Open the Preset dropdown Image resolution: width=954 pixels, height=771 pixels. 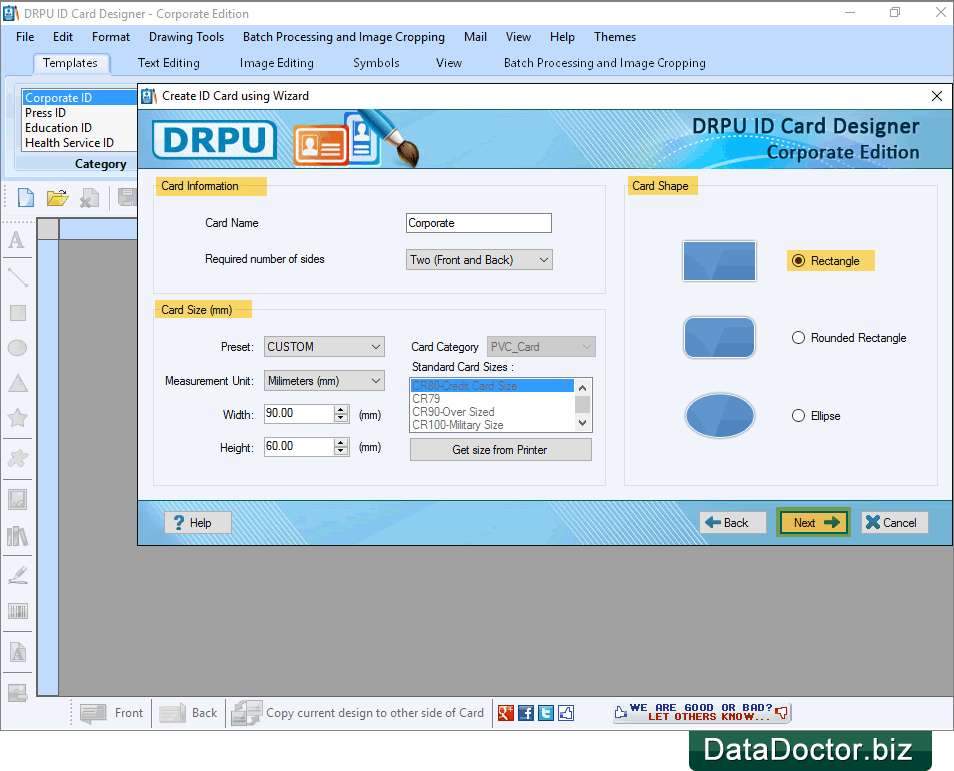(x=324, y=347)
